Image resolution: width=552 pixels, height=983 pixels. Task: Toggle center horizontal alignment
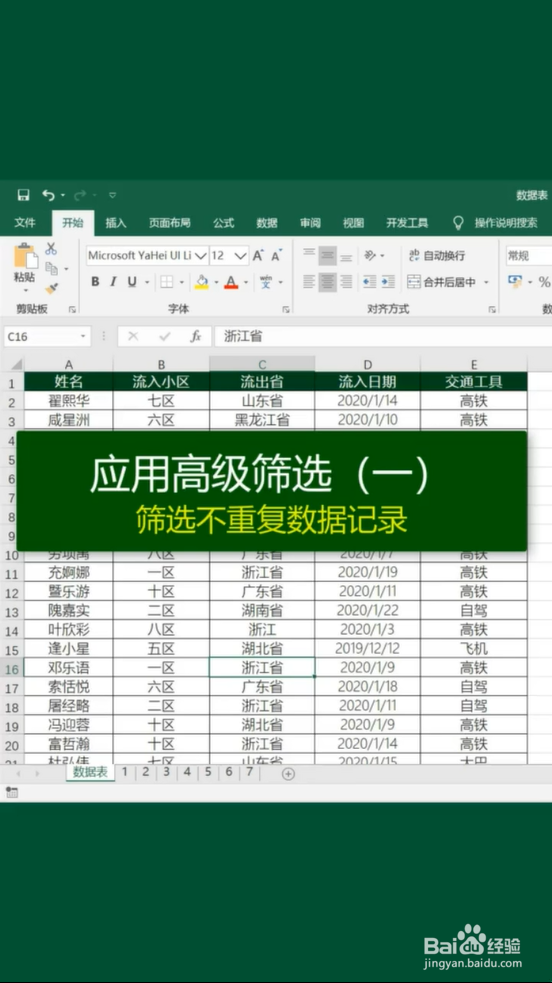coord(328,282)
